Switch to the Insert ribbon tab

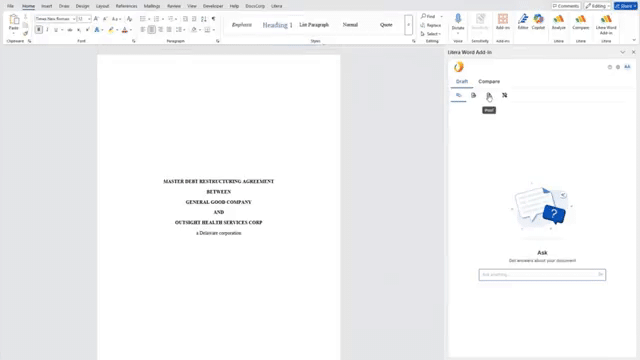[x=47, y=6]
